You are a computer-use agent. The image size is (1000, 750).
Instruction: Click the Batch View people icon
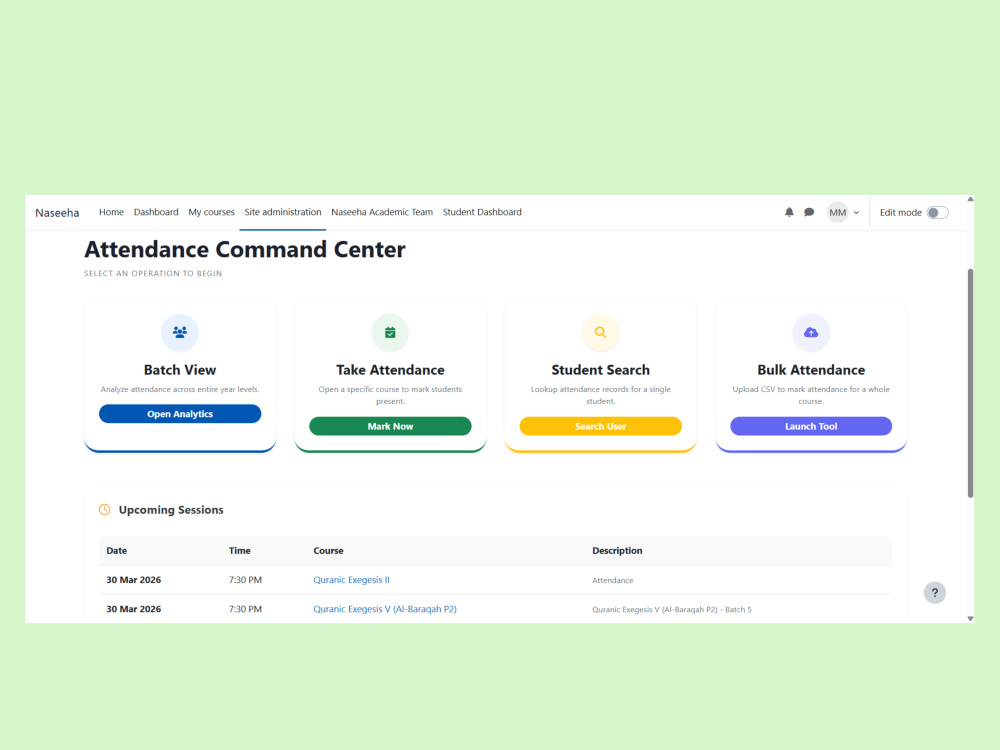click(x=180, y=332)
